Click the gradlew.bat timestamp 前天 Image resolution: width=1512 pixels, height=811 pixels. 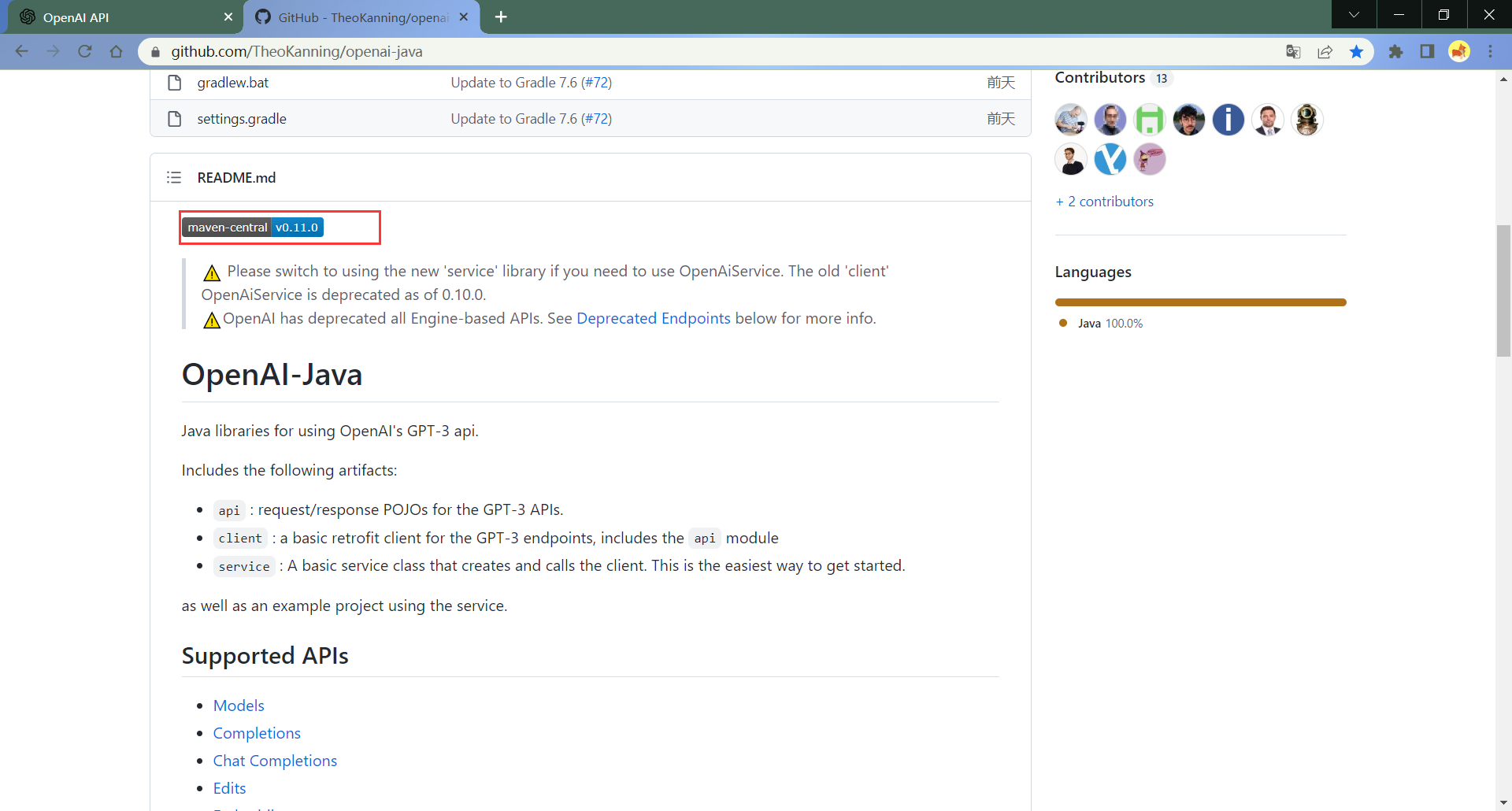pos(1001,82)
